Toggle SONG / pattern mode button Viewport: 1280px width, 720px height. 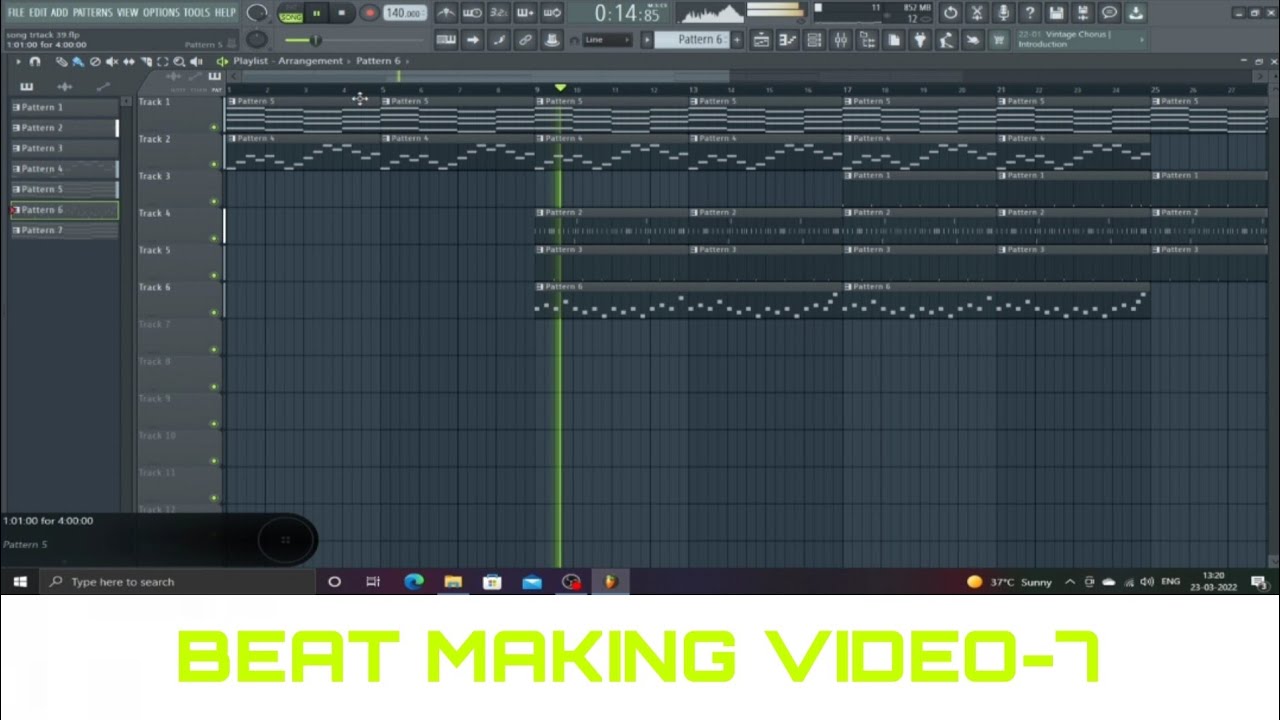click(x=291, y=15)
